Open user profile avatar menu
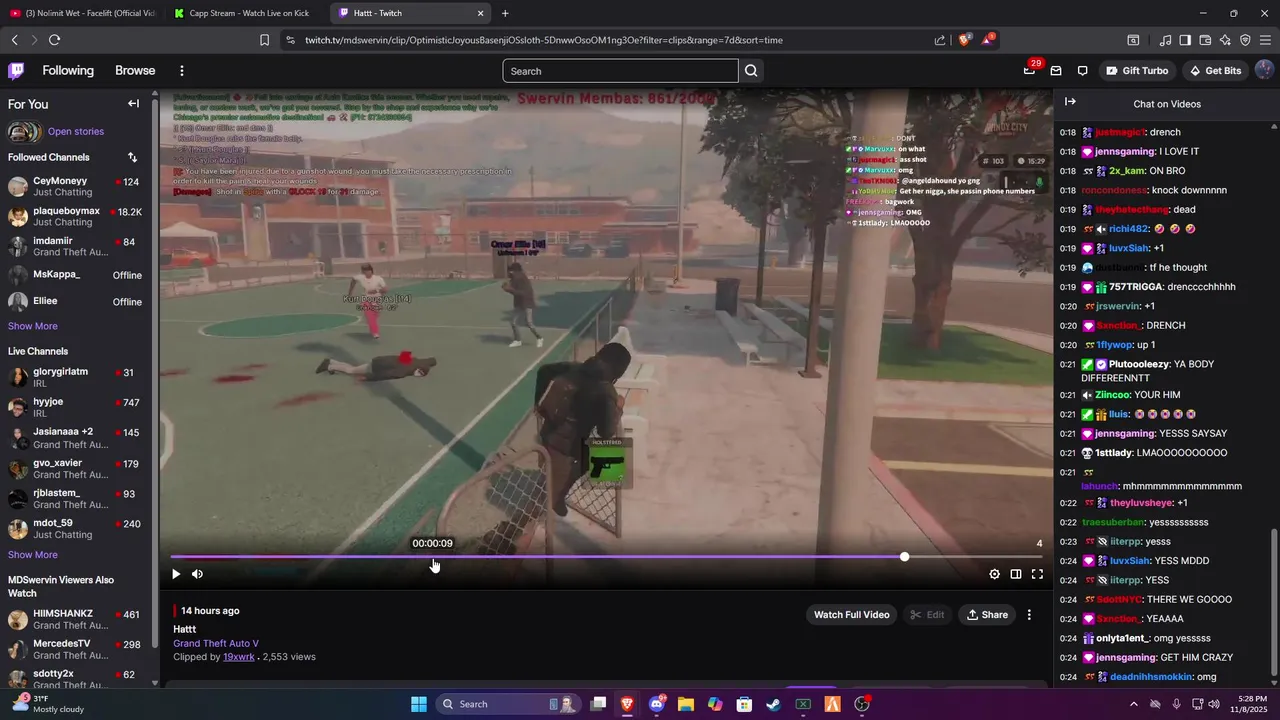 click(1264, 71)
